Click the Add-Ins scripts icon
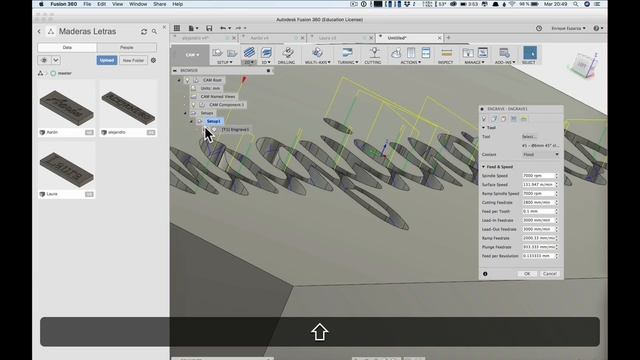The height and width of the screenshot is (360, 640). pyautogui.click(x=504, y=53)
